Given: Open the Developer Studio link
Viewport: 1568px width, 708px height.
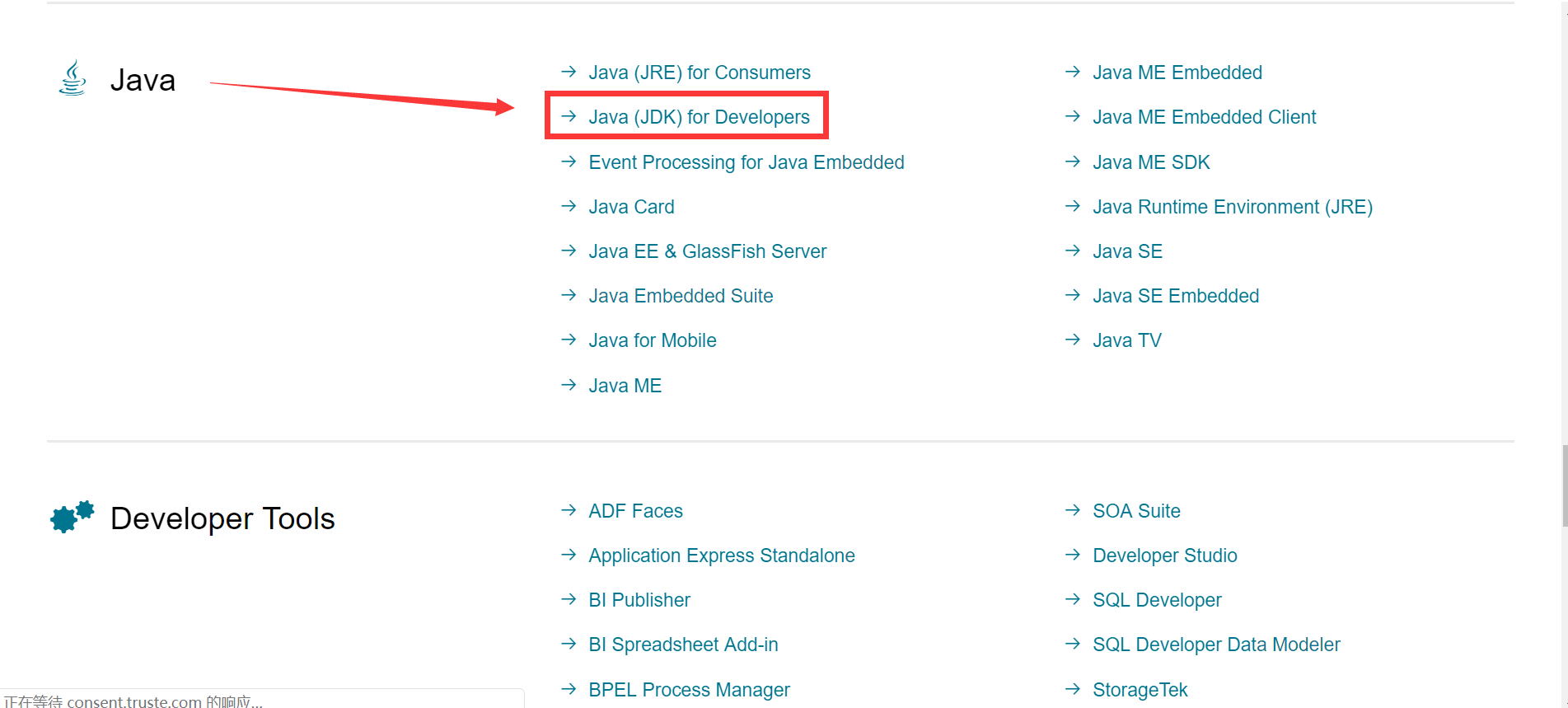Looking at the screenshot, I should coord(1165,556).
